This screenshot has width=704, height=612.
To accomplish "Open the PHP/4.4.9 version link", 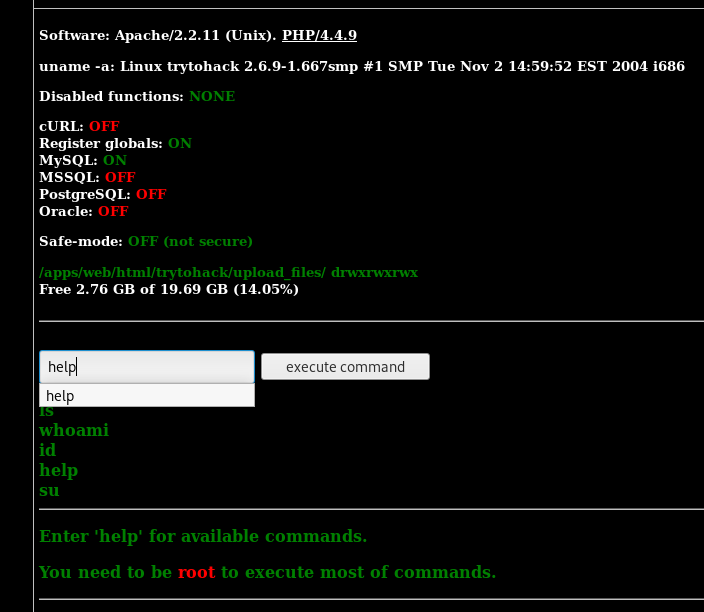I will tap(319, 36).
